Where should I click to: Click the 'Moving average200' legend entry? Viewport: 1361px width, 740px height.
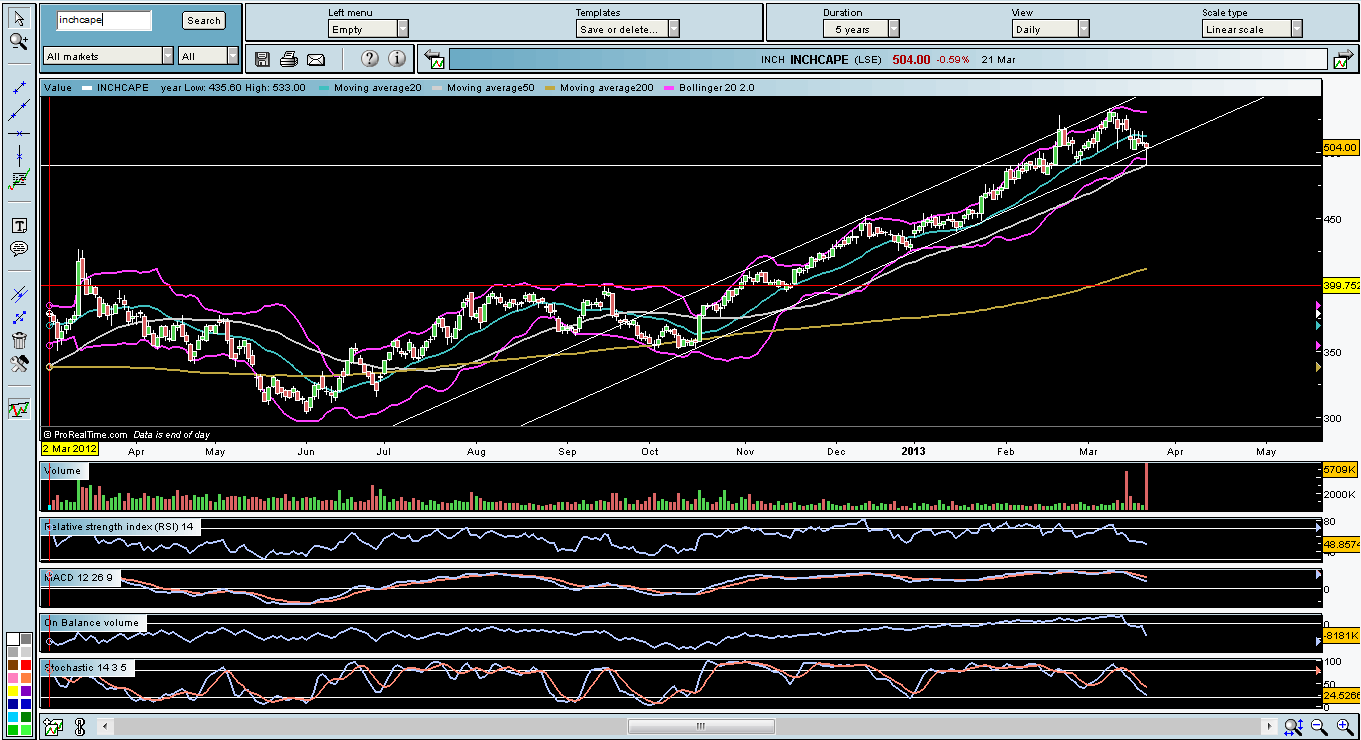pos(598,88)
